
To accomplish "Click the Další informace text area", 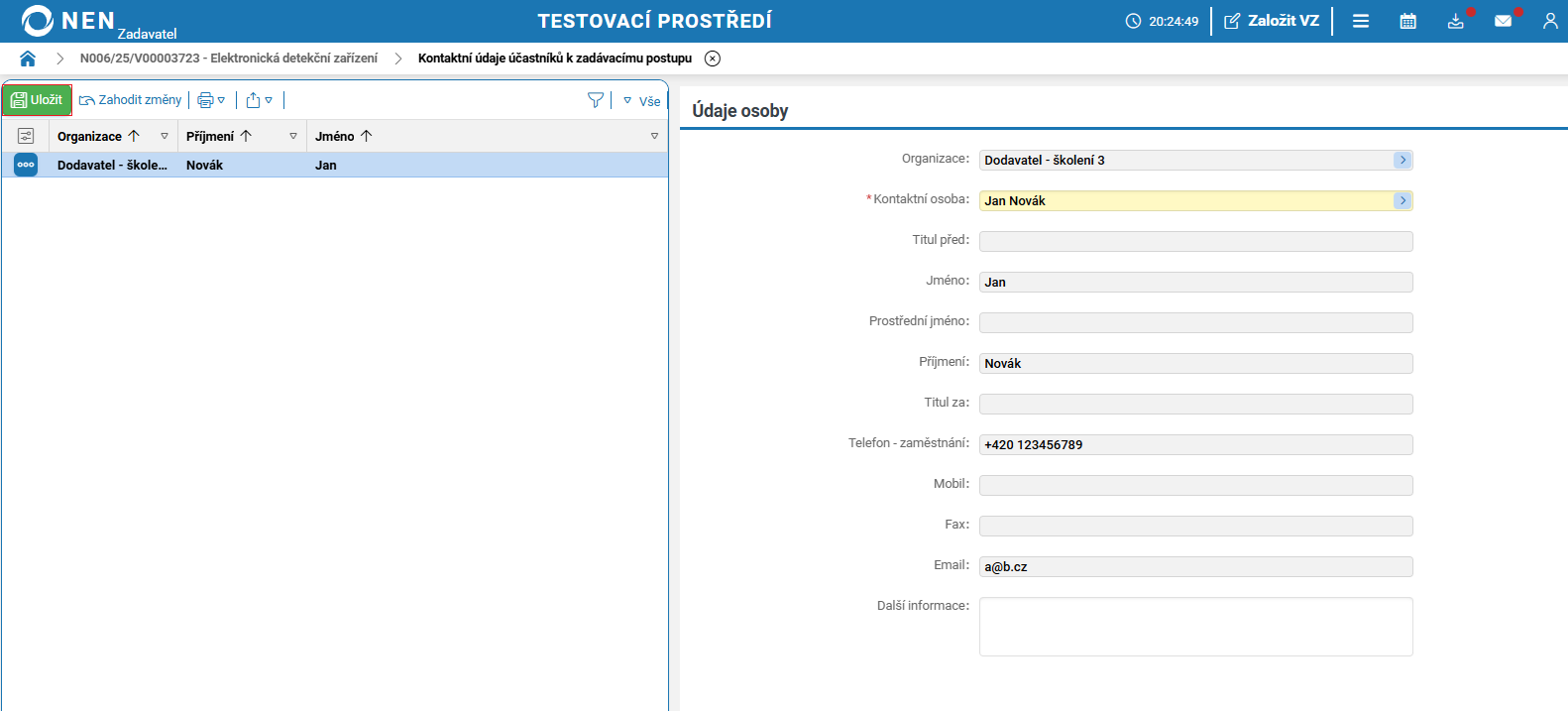I will pos(1195,626).
